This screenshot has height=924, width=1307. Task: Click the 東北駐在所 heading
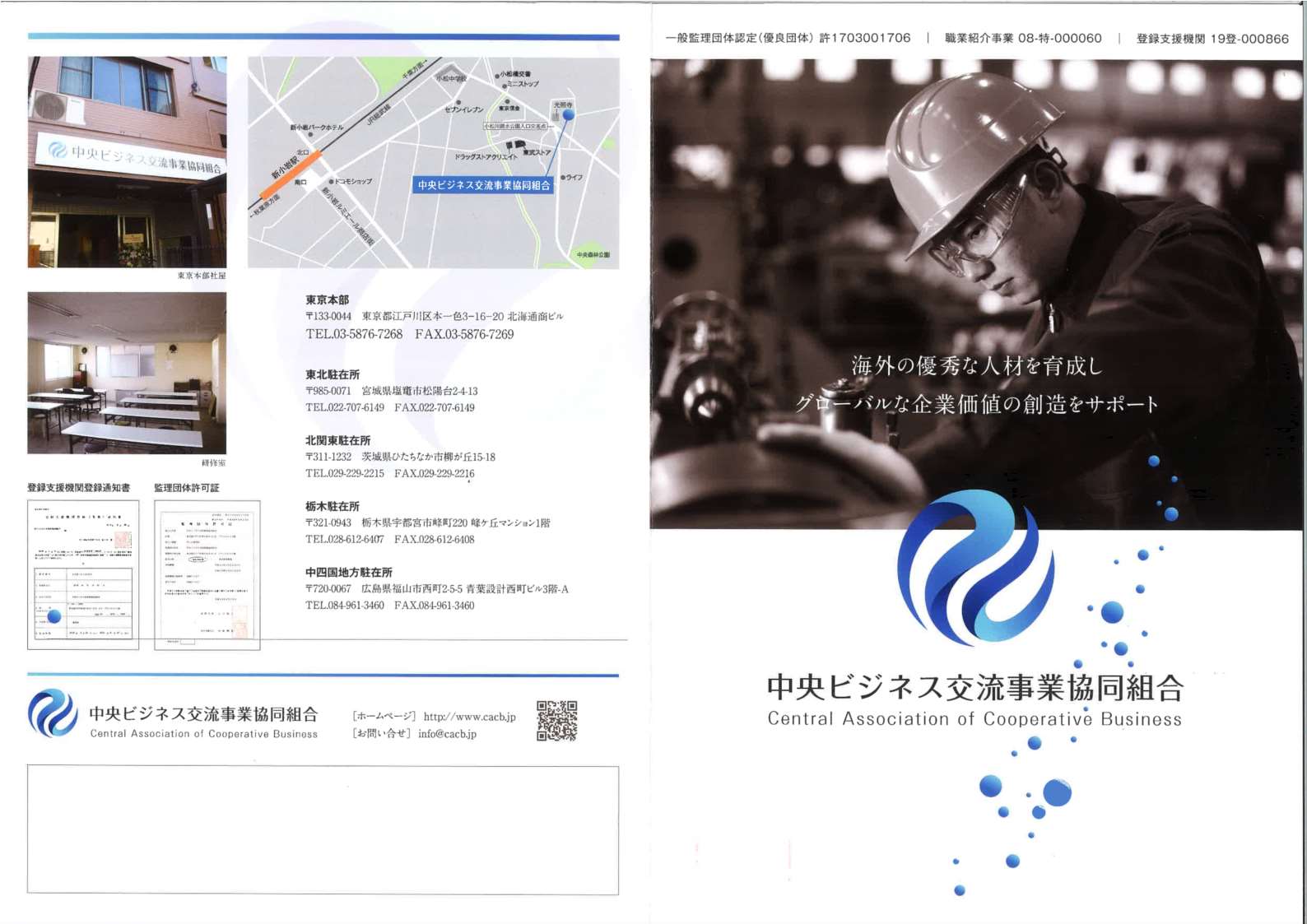pyautogui.click(x=333, y=374)
